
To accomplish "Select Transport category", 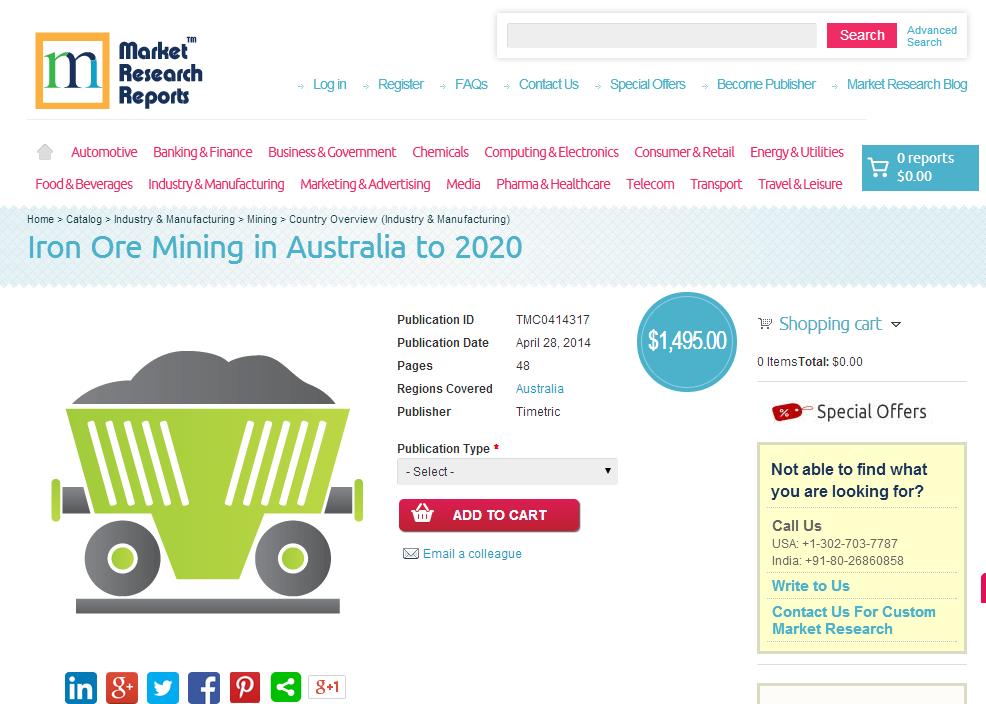I will pyautogui.click(x=716, y=184).
